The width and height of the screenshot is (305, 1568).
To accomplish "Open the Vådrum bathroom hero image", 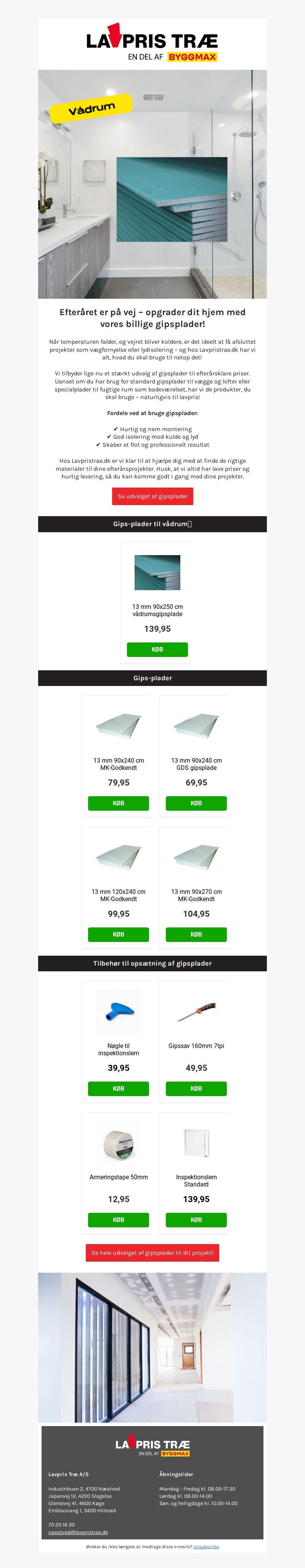I will (152, 184).
